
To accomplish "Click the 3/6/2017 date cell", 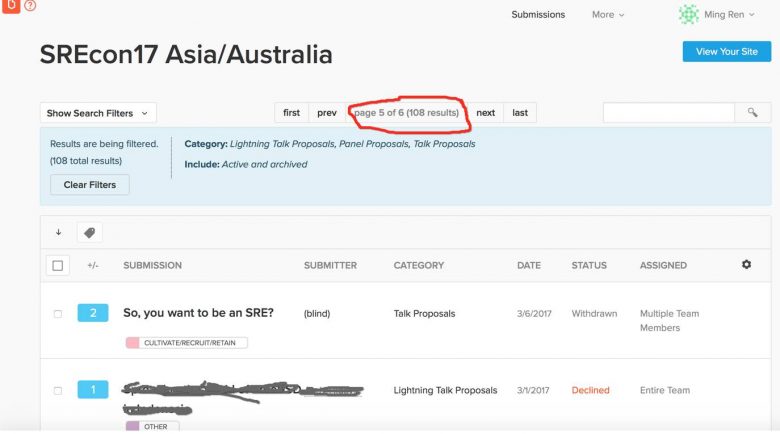I will [534, 314].
